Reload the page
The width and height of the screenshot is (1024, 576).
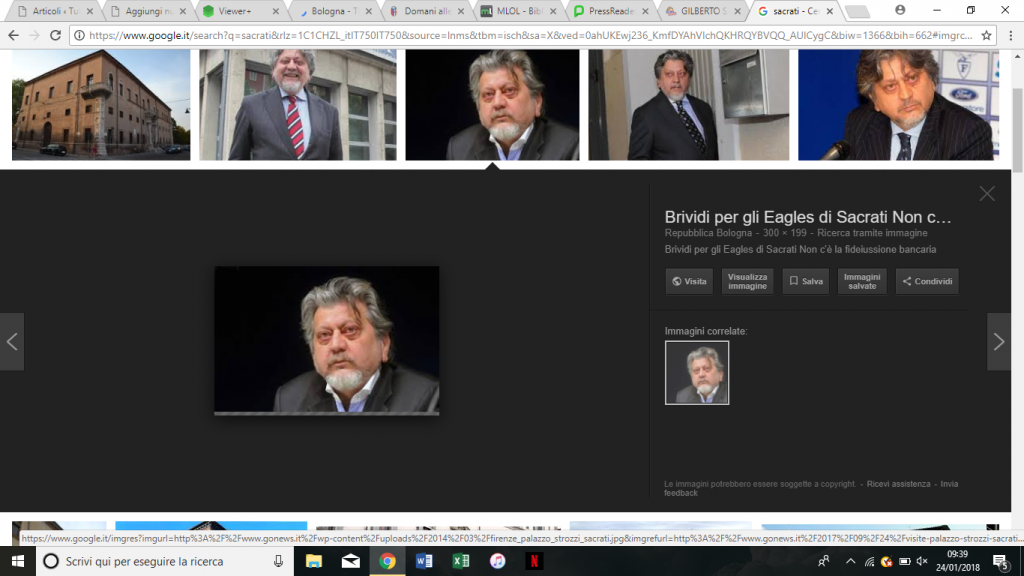coord(56,35)
